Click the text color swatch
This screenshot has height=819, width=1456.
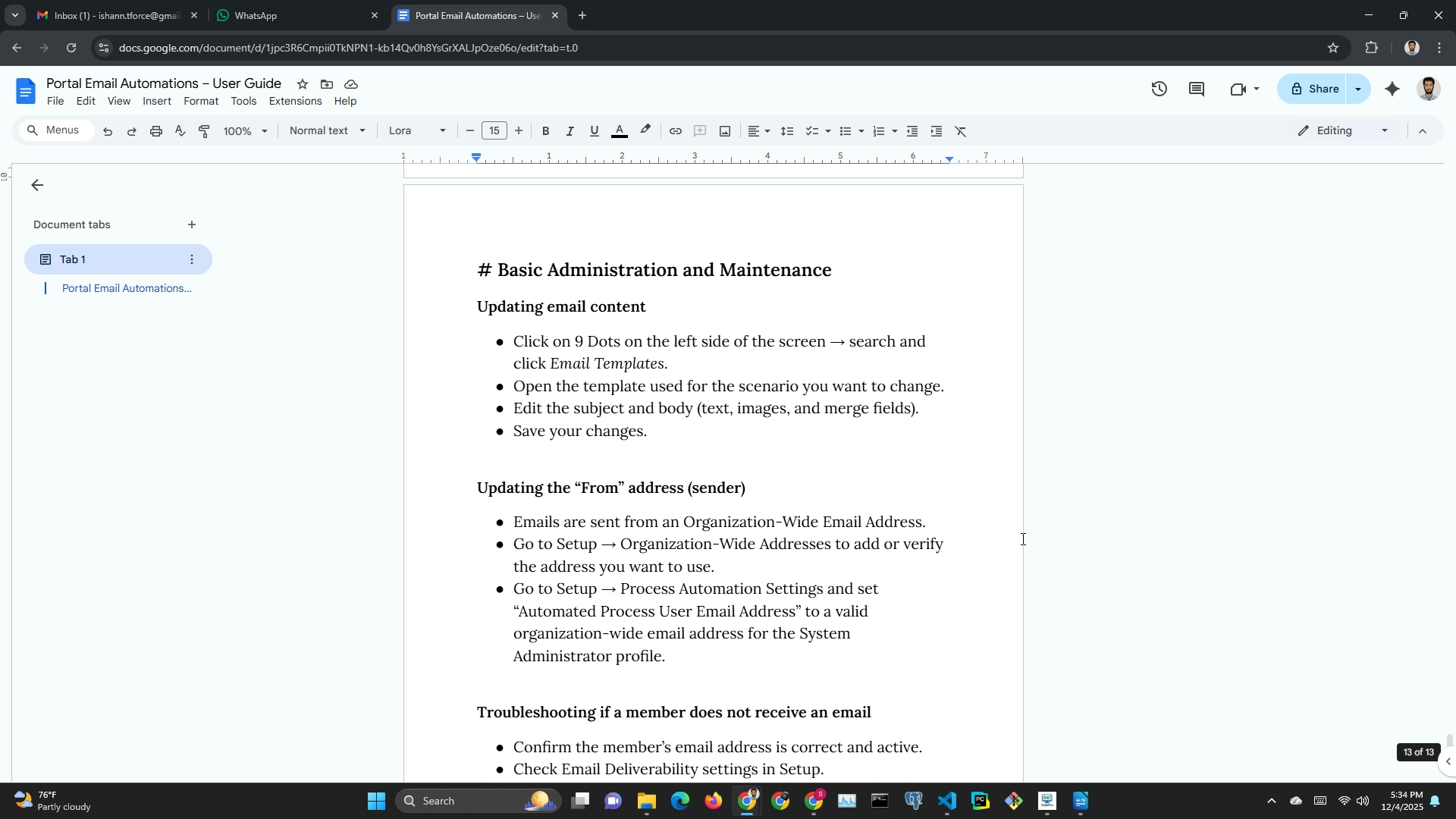click(x=619, y=131)
